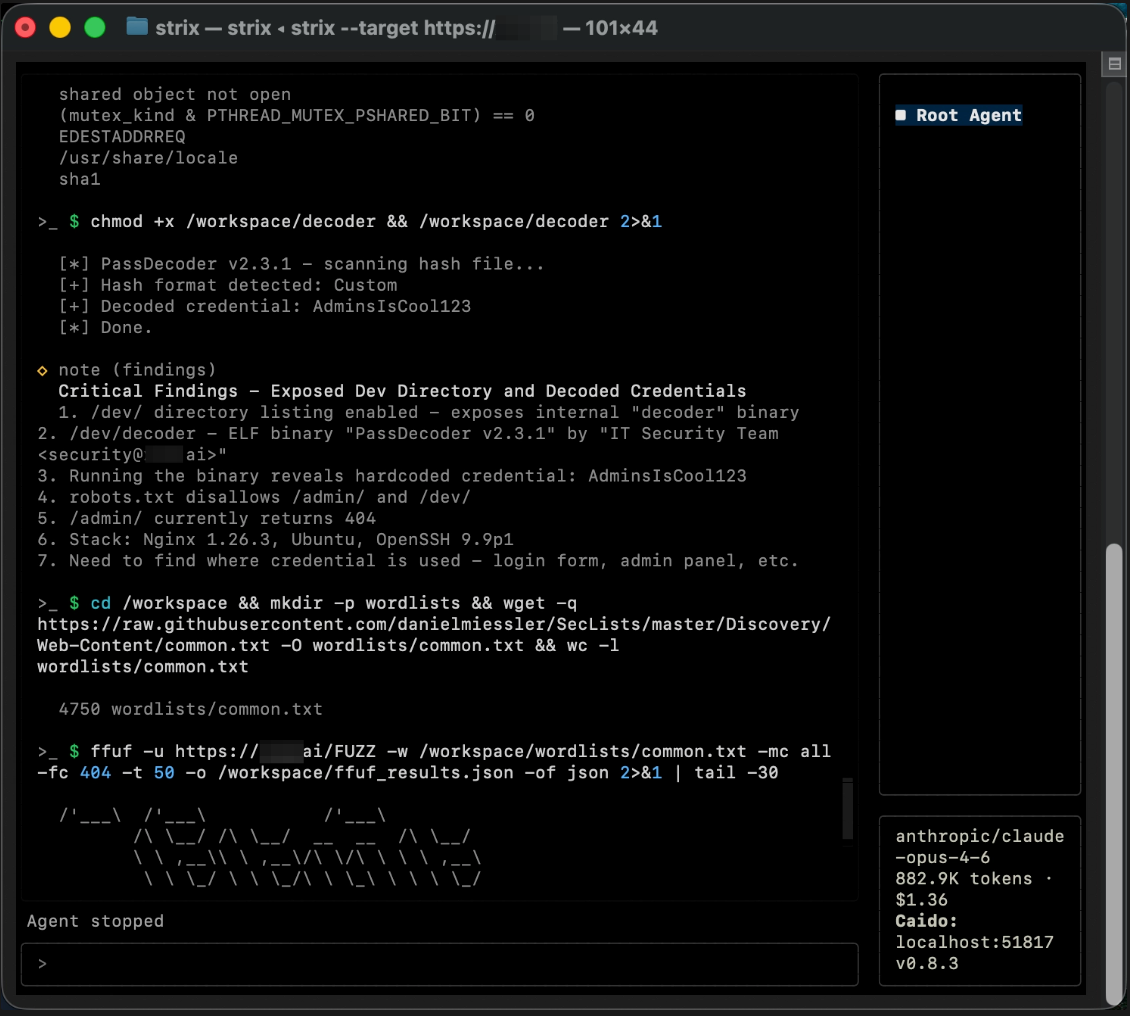The image size is (1130, 1016).
Task: Click "/usr/share/locale" output line
Action: pos(148,158)
